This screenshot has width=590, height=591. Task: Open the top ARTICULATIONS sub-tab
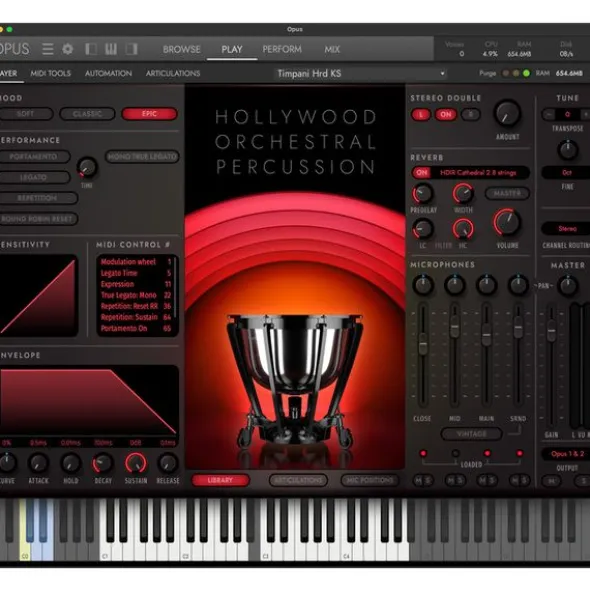coord(173,73)
